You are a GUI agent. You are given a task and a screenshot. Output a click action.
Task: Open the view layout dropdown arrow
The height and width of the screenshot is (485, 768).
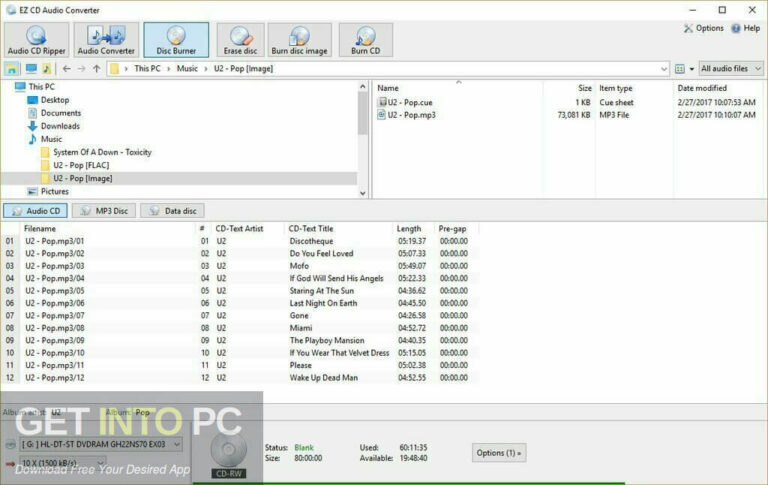pyautogui.click(x=692, y=69)
